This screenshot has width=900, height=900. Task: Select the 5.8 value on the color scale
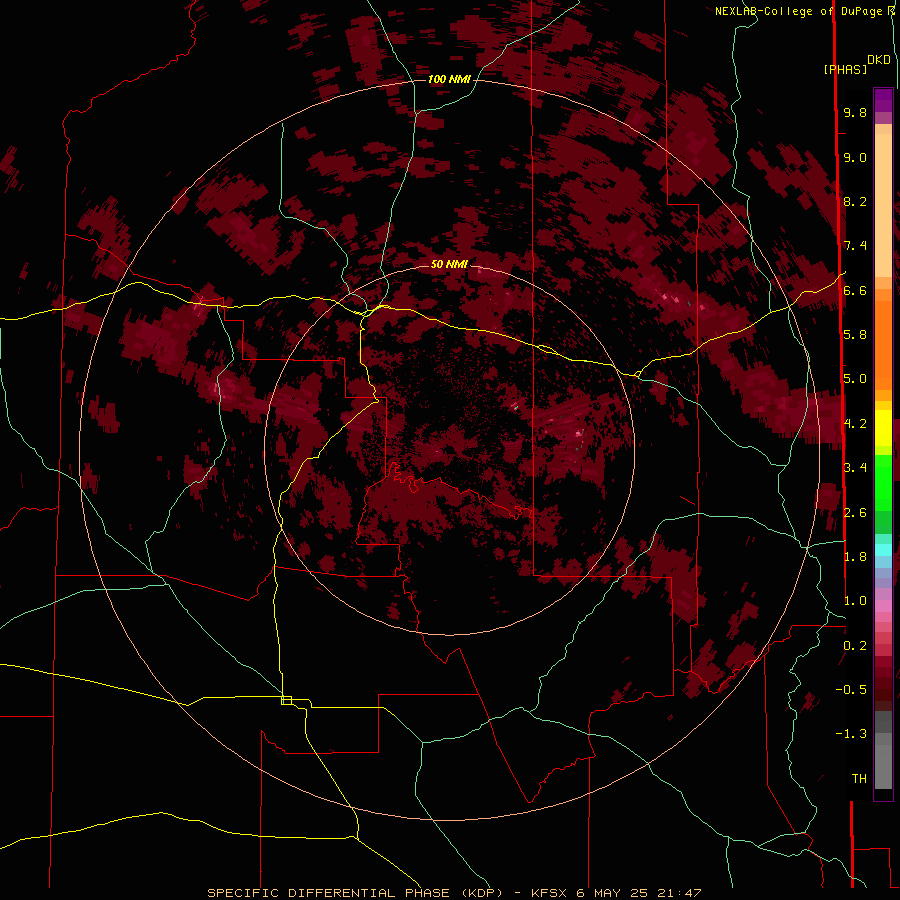coord(855,335)
